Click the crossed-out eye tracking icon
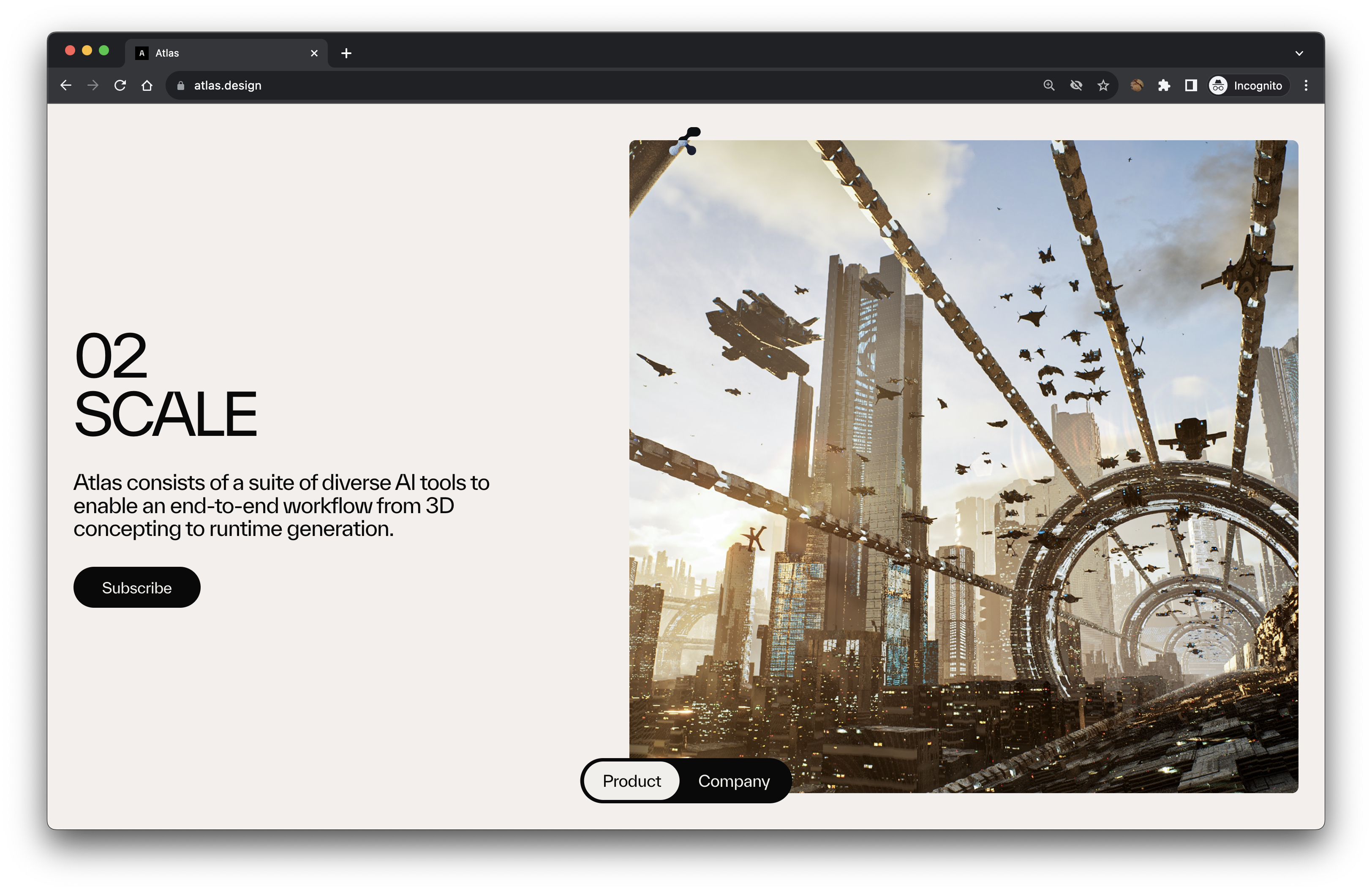Viewport: 1372px width, 892px height. click(1076, 85)
